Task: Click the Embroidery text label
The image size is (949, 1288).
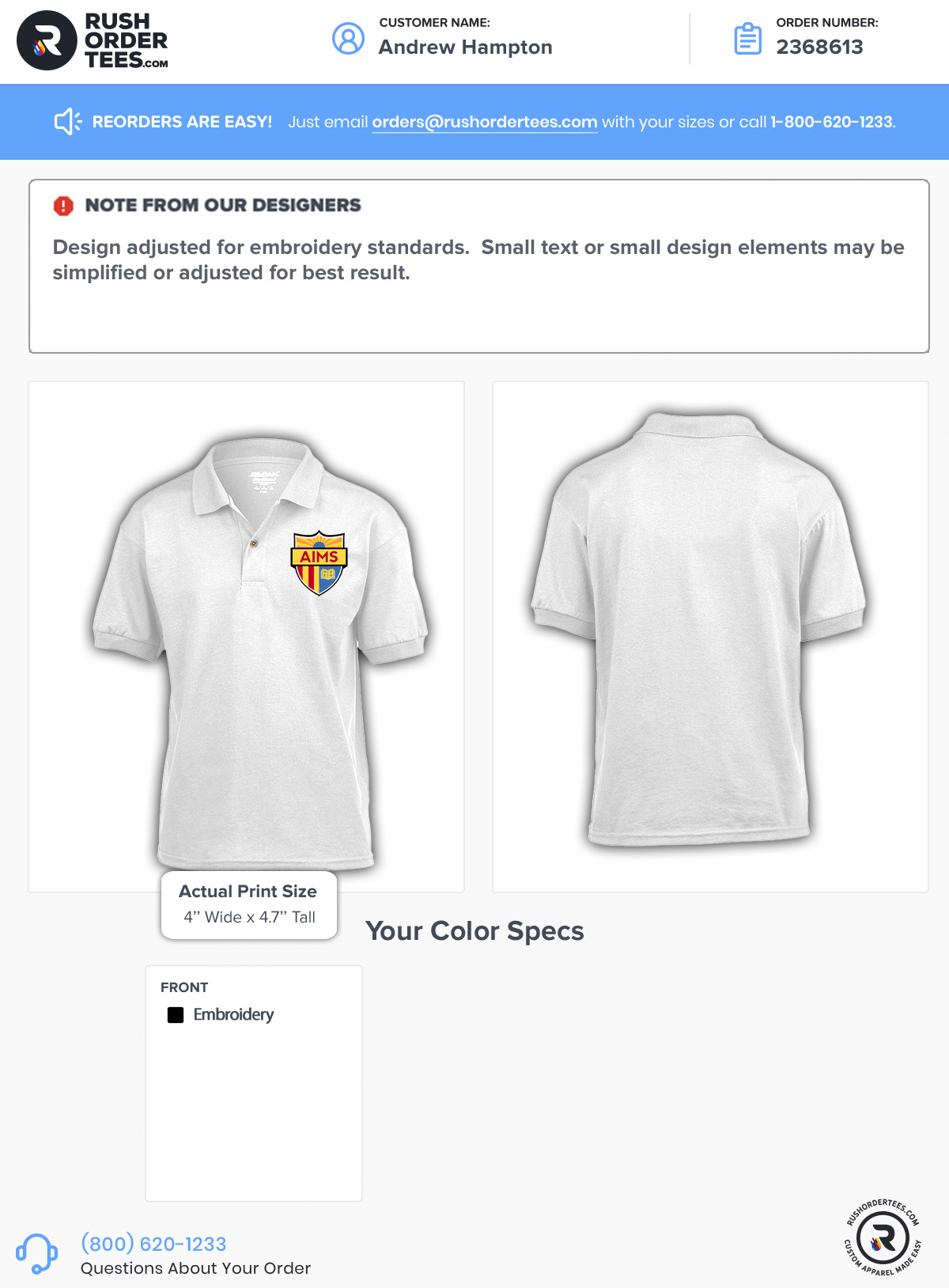Action: pyautogui.click(x=233, y=1015)
